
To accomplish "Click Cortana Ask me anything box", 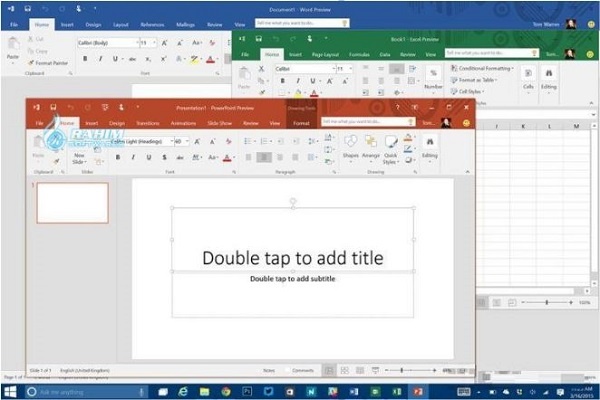I will tap(85, 392).
